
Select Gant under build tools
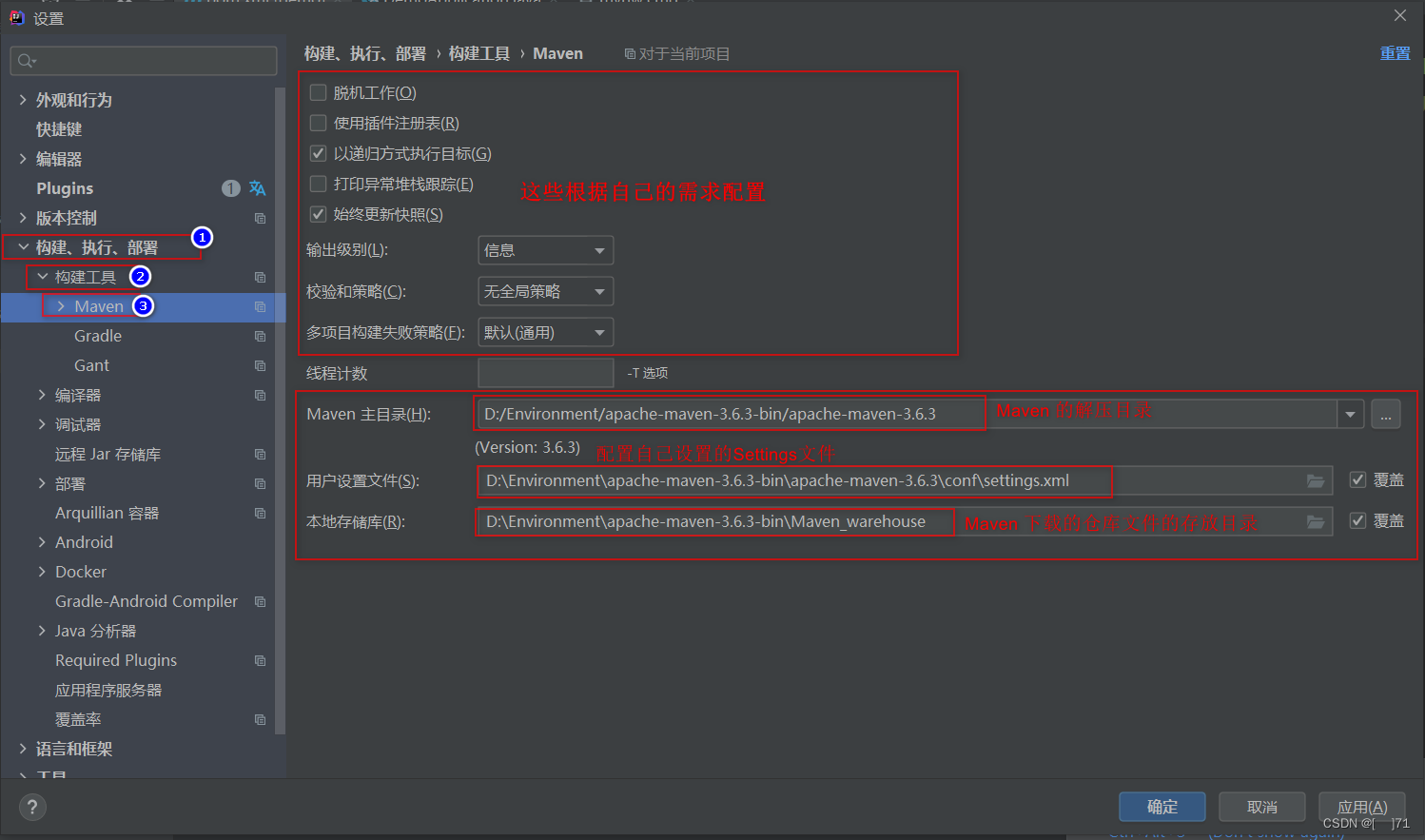tap(91, 365)
